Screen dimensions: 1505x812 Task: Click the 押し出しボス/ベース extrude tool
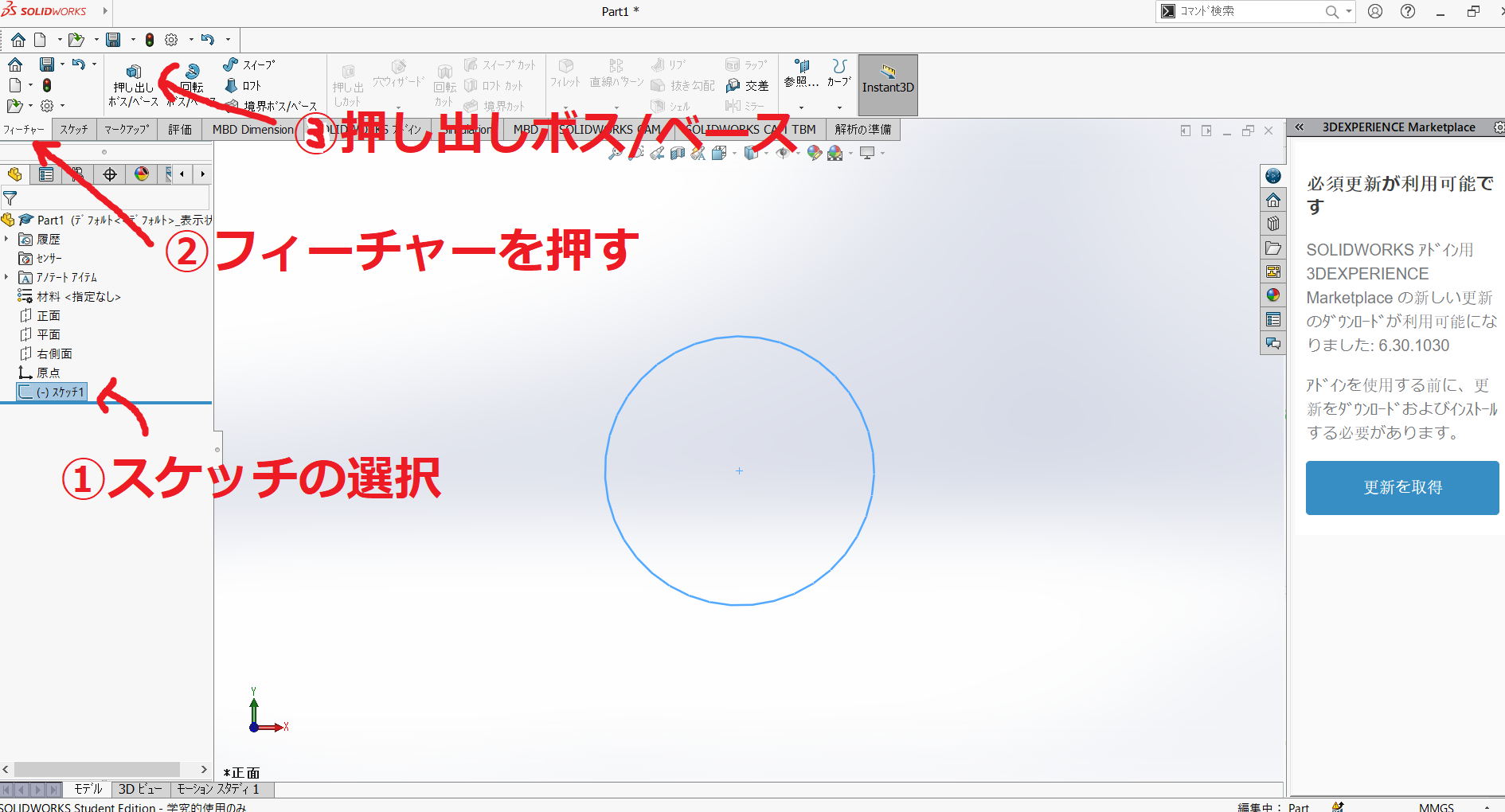[133, 86]
